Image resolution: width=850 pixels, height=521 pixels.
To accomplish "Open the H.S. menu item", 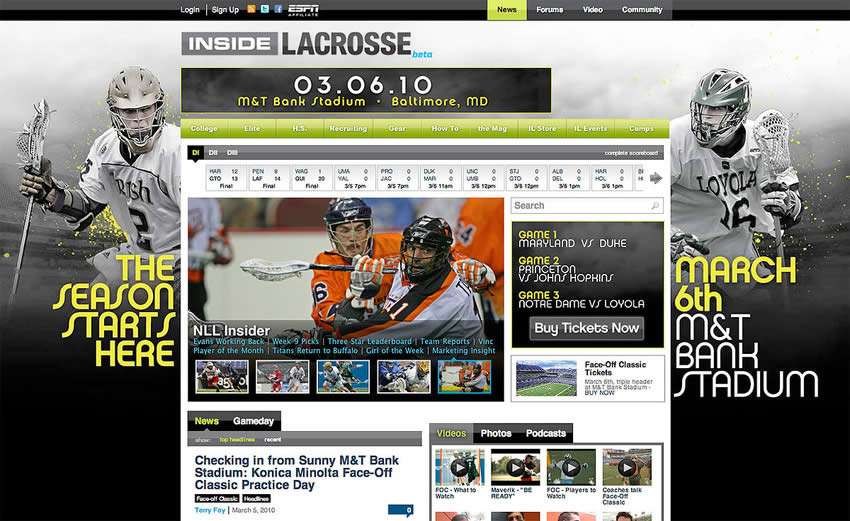I will click(300, 128).
